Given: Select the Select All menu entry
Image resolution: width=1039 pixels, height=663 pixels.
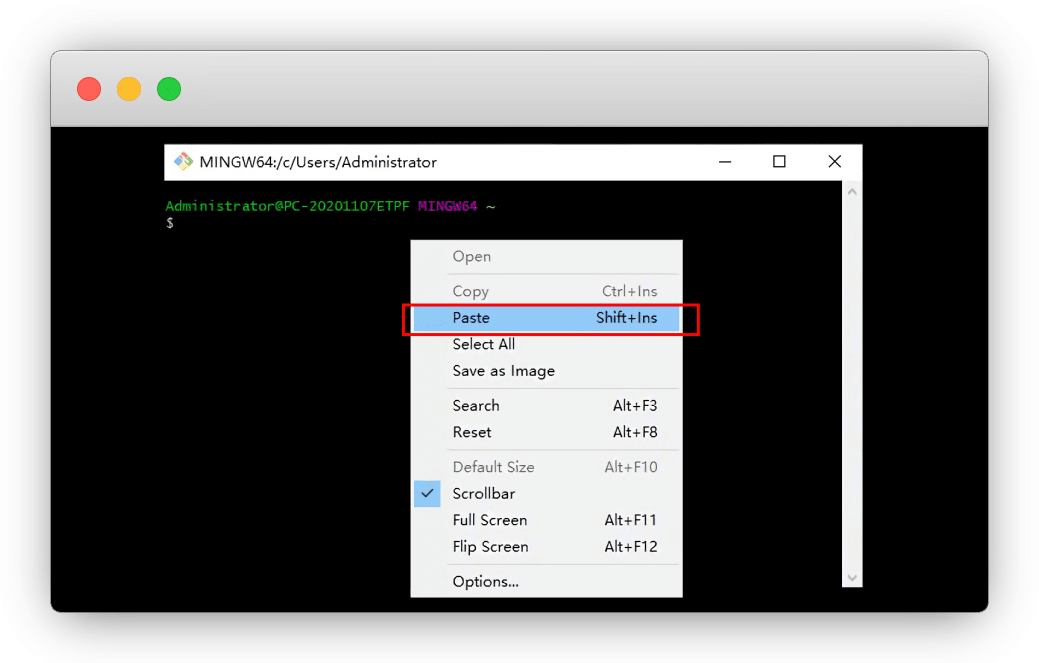Looking at the screenshot, I should (x=484, y=344).
